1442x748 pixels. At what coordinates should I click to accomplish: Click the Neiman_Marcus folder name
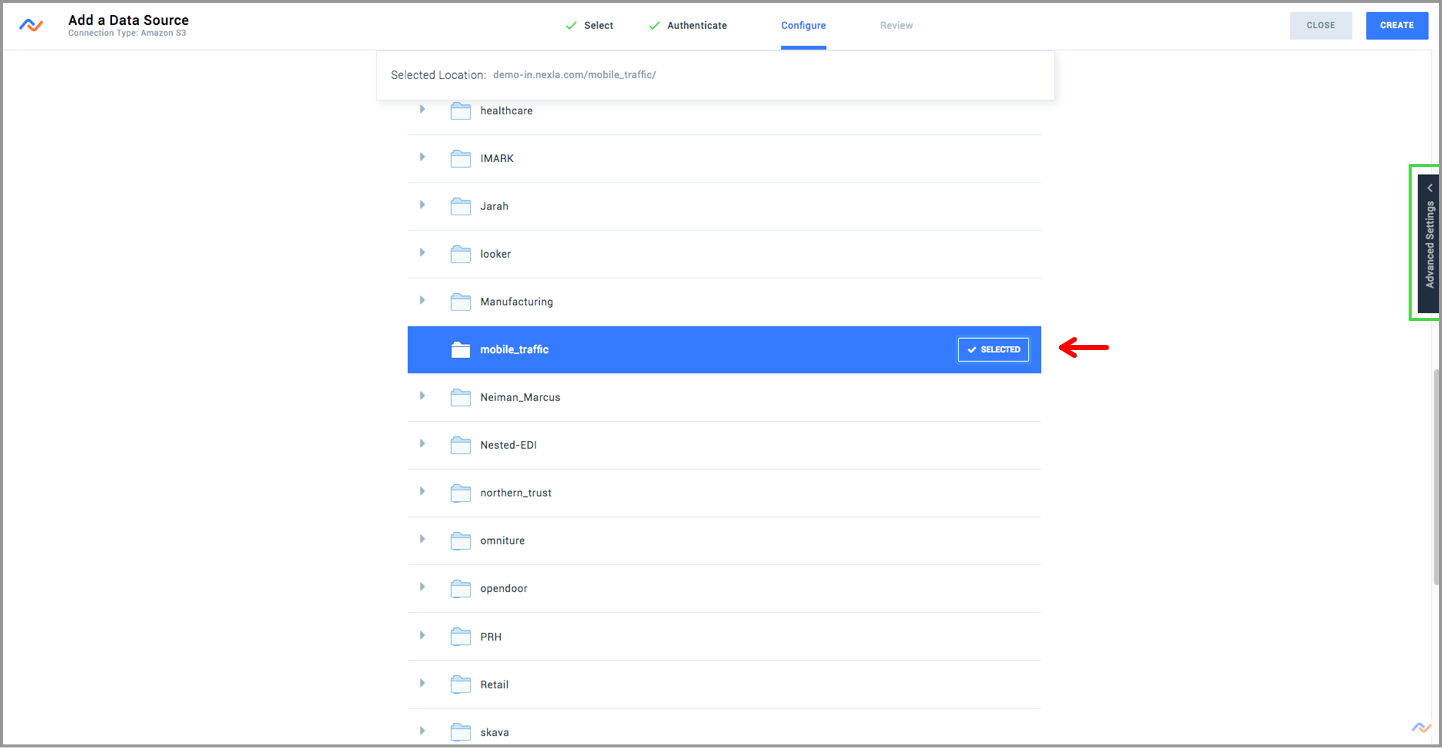click(520, 397)
